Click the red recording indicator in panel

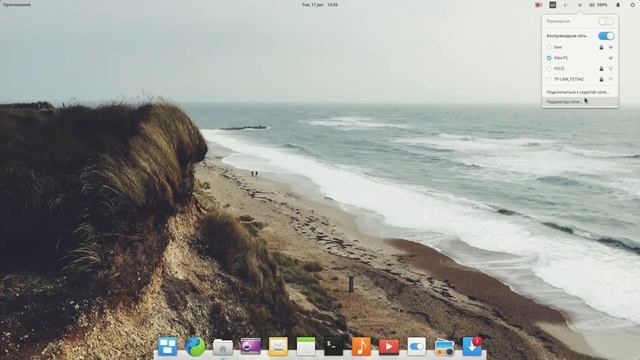coord(539,5)
